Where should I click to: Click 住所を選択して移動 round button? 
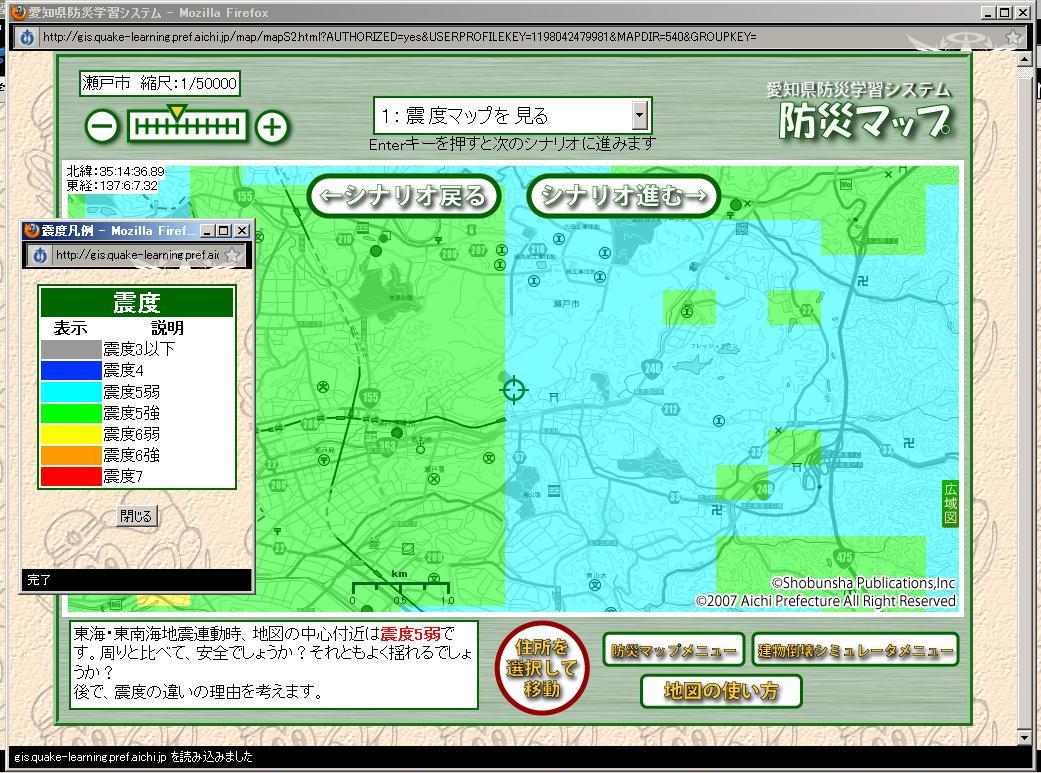click(542, 667)
